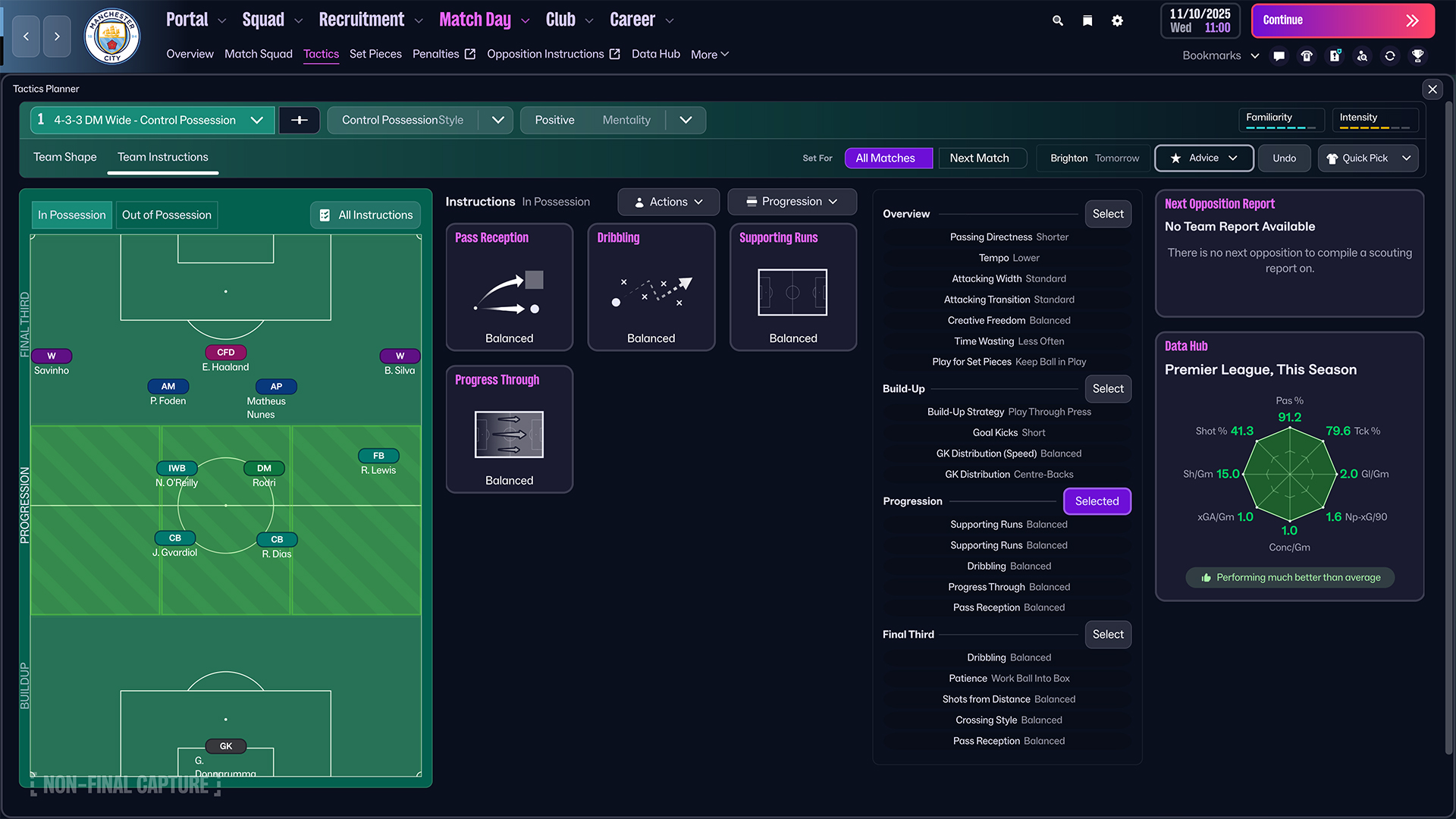Open the Positive mentality dropdown
This screenshot has width=1456, height=819.
pyautogui.click(x=686, y=119)
